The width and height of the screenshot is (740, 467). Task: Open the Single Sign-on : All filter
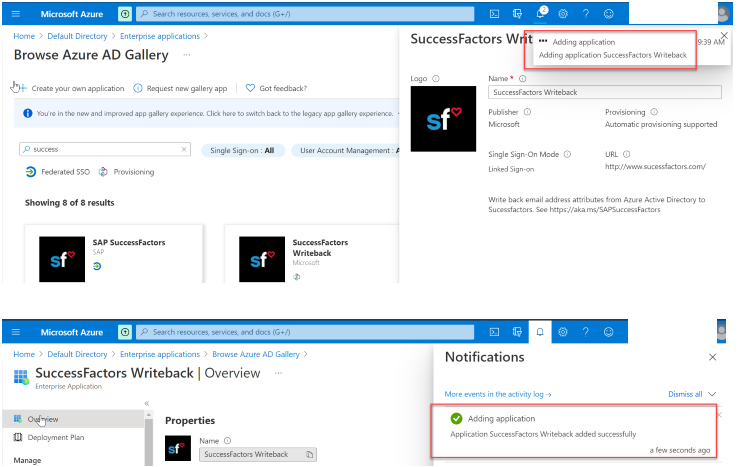coord(242,150)
